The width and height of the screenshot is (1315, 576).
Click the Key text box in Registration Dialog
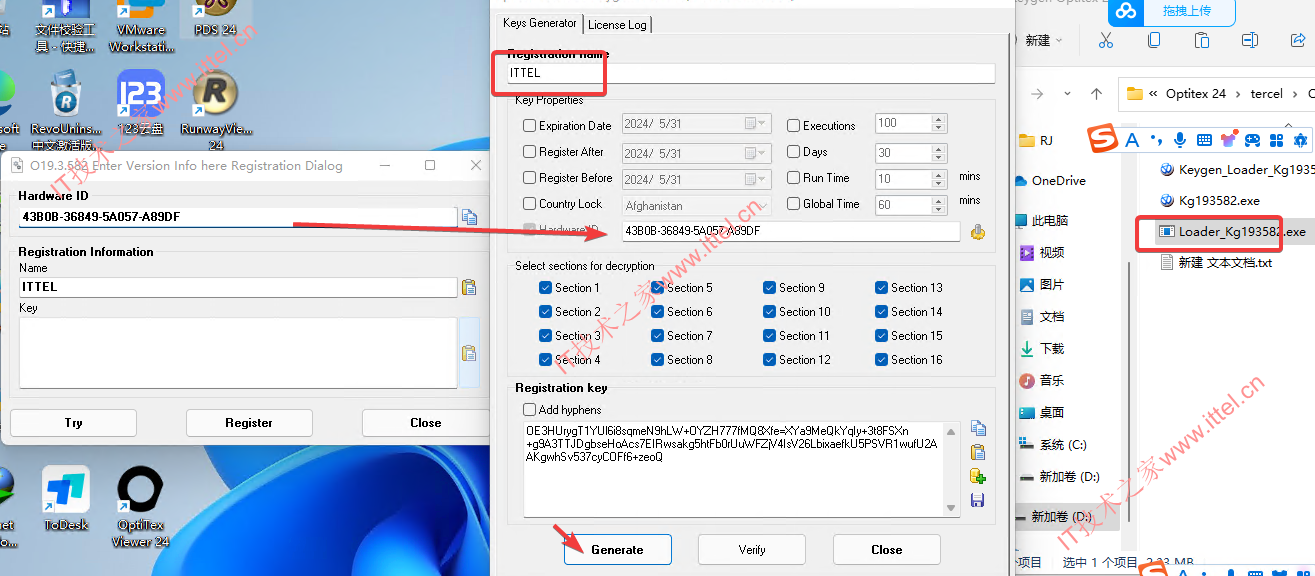pos(238,352)
